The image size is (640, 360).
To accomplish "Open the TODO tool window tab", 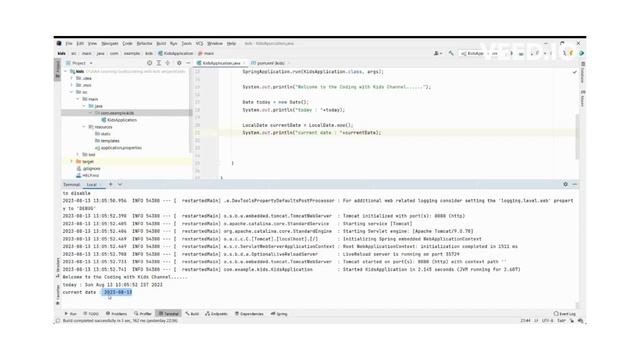I will (x=91, y=314).
